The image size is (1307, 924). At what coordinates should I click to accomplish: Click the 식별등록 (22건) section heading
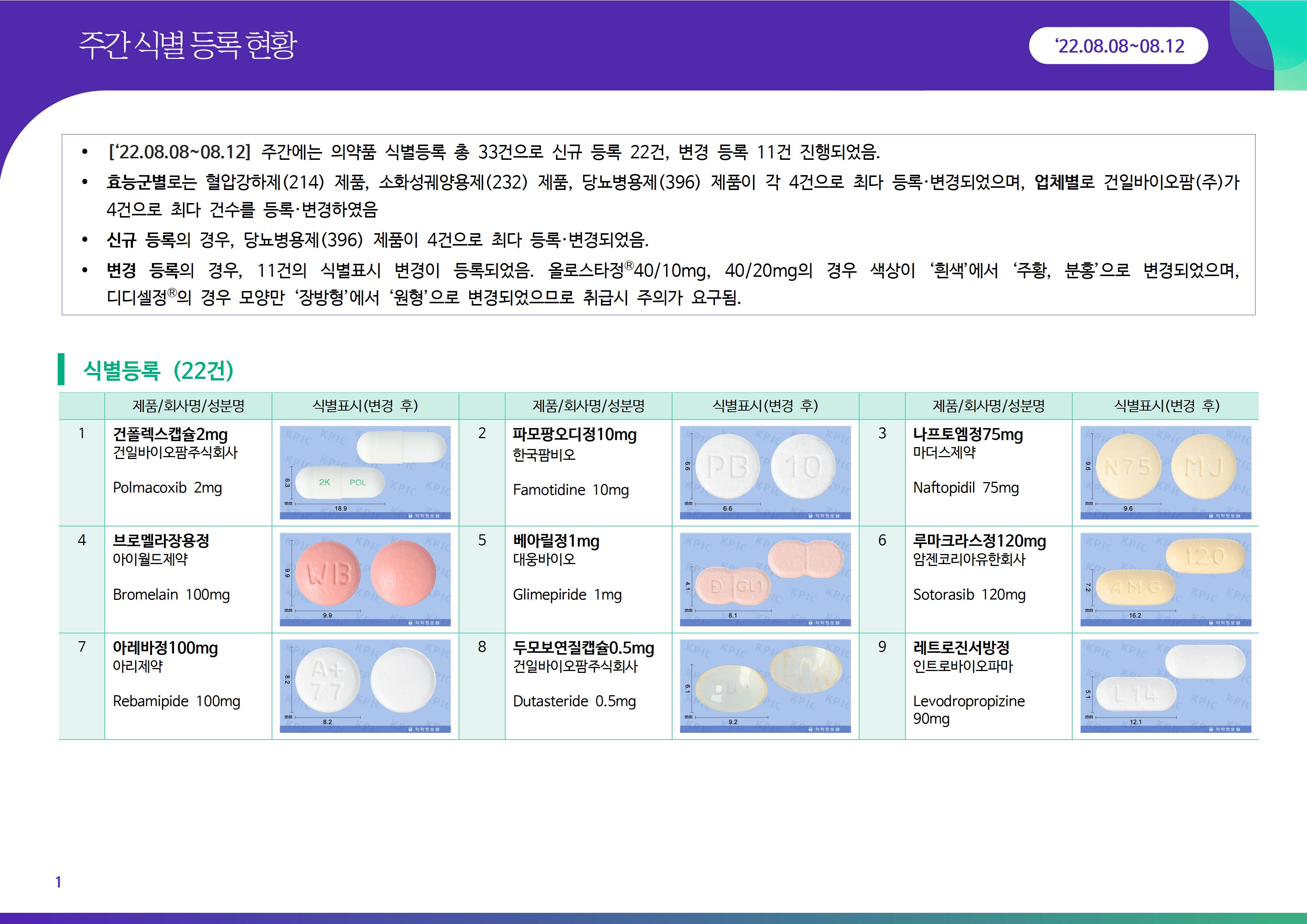tap(158, 370)
